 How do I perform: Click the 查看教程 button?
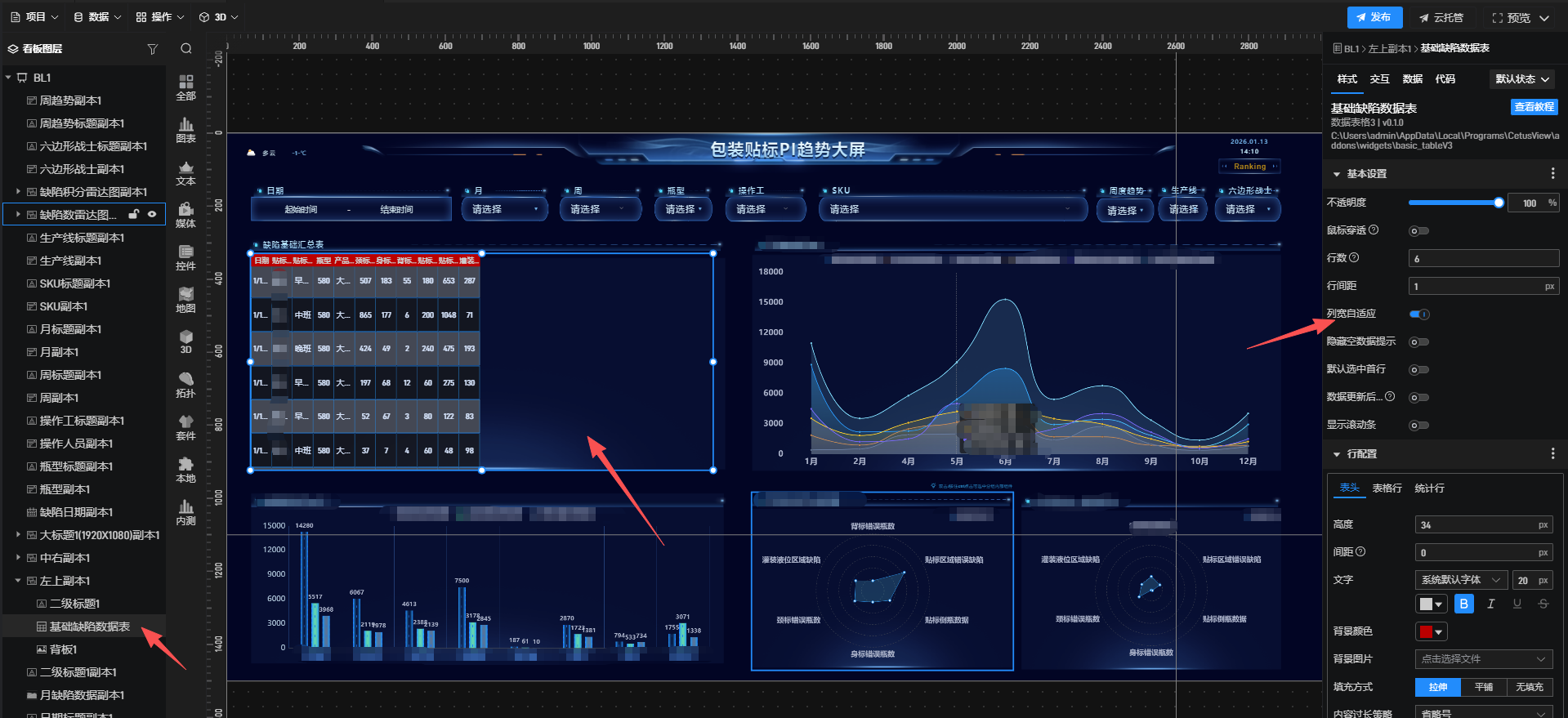coord(1534,107)
